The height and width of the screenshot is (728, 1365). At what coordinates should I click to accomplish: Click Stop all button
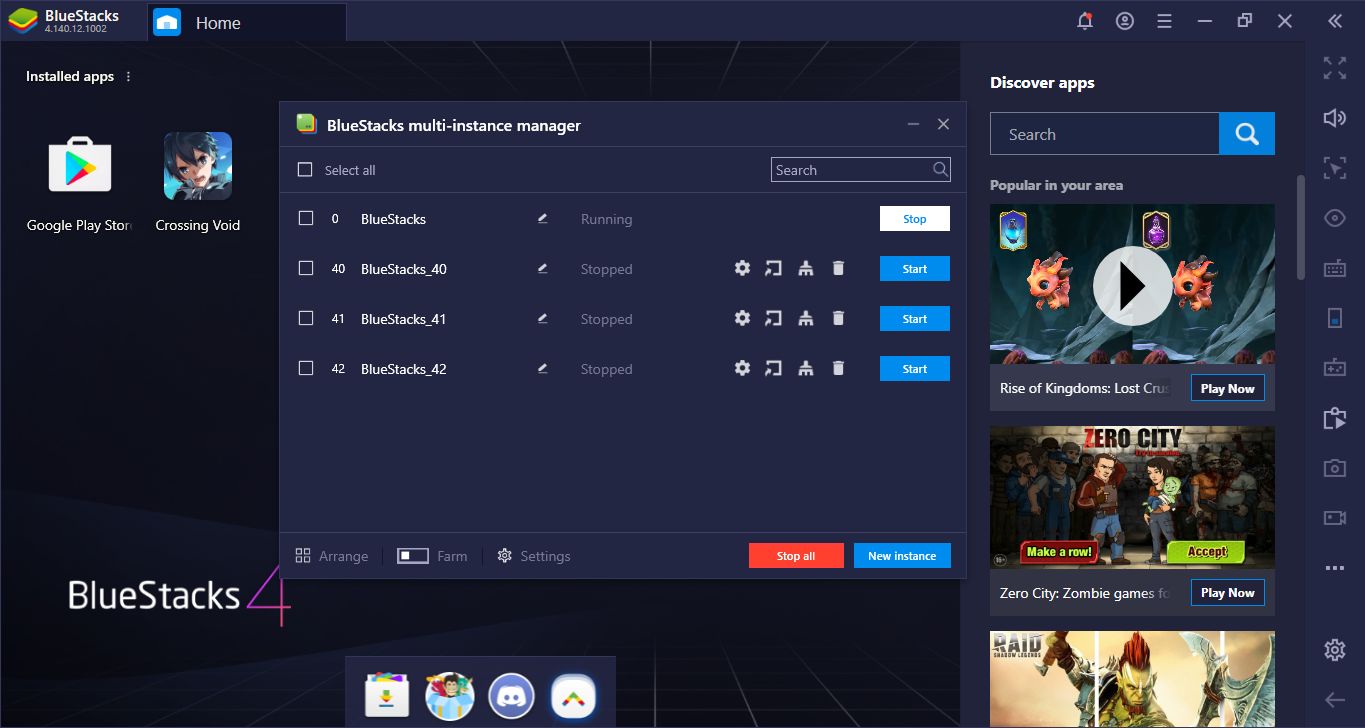(x=796, y=556)
